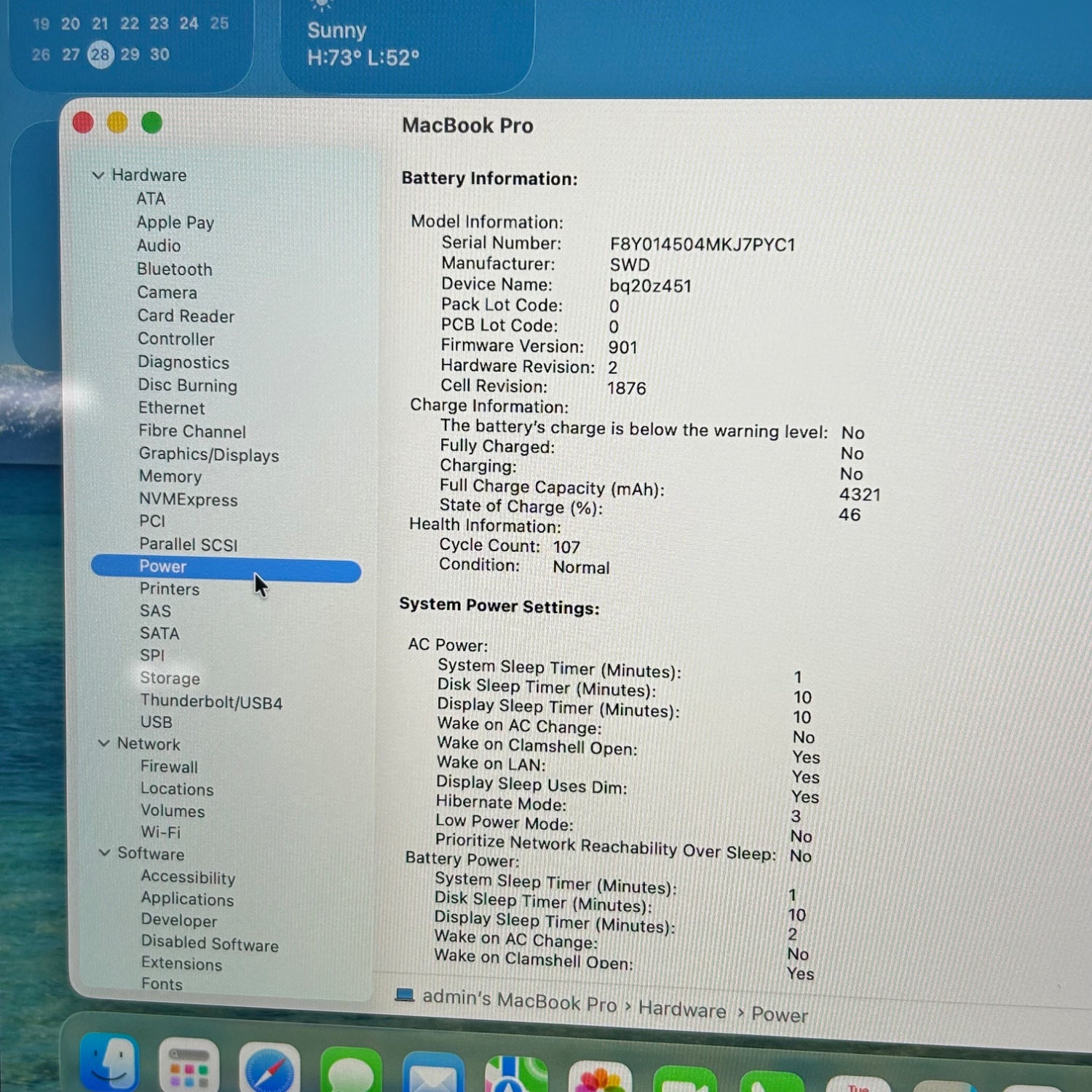Open Thunderbolt/USB4 in the sidebar
1092x1092 pixels.
[x=211, y=702]
